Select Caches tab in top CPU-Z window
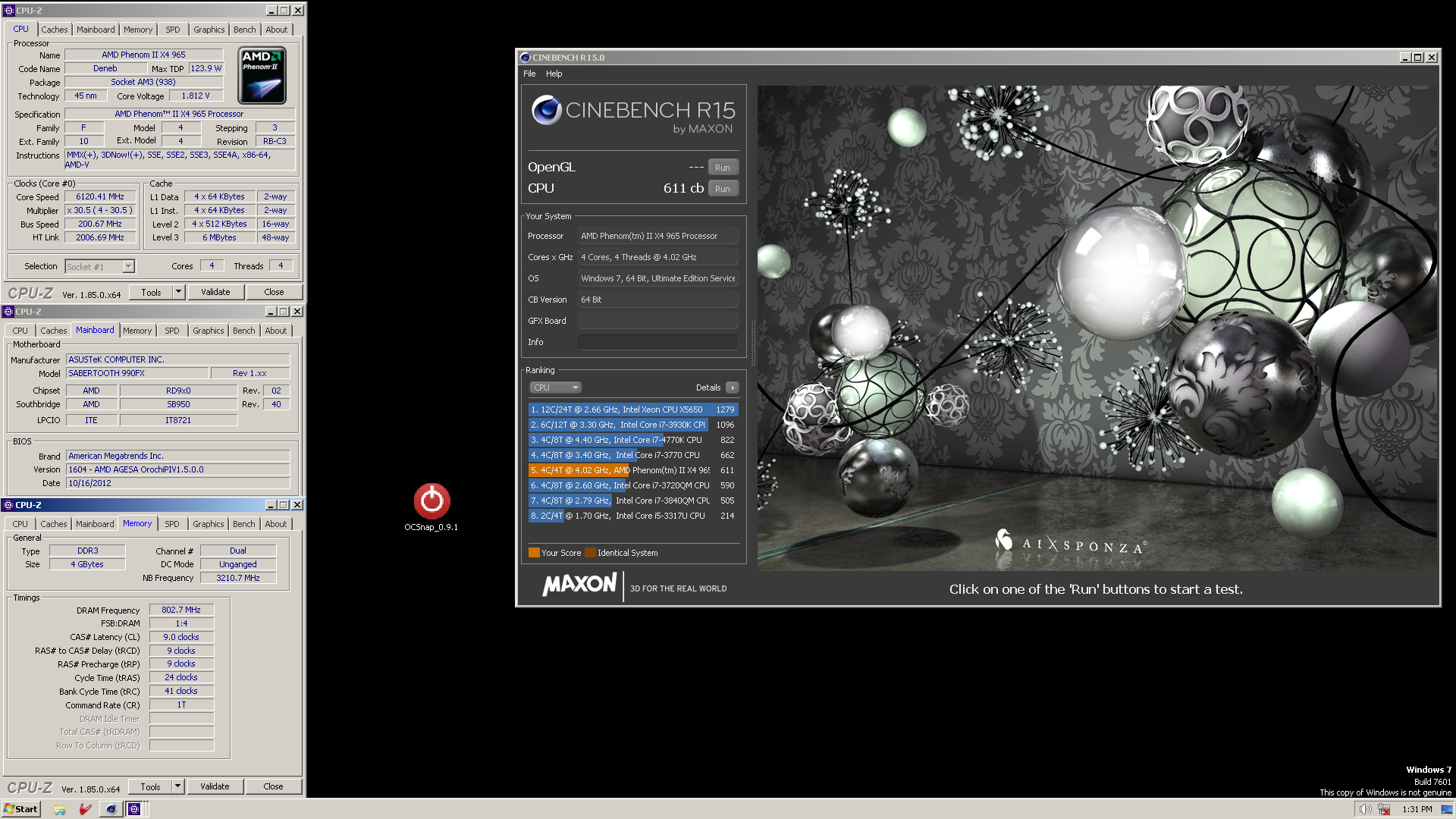The height and width of the screenshot is (819, 1456). [x=55, y=30]
